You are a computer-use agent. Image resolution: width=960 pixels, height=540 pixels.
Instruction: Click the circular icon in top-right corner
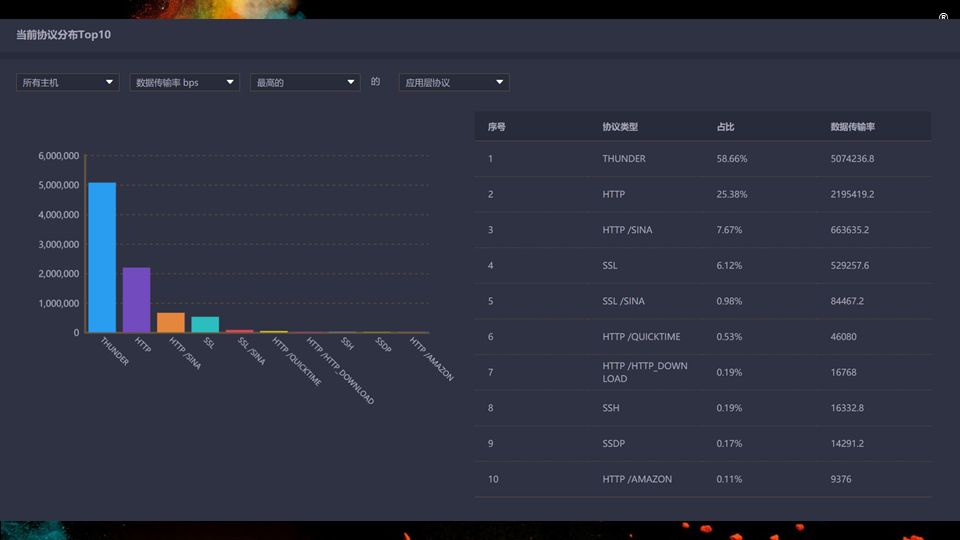pos(943,17)
